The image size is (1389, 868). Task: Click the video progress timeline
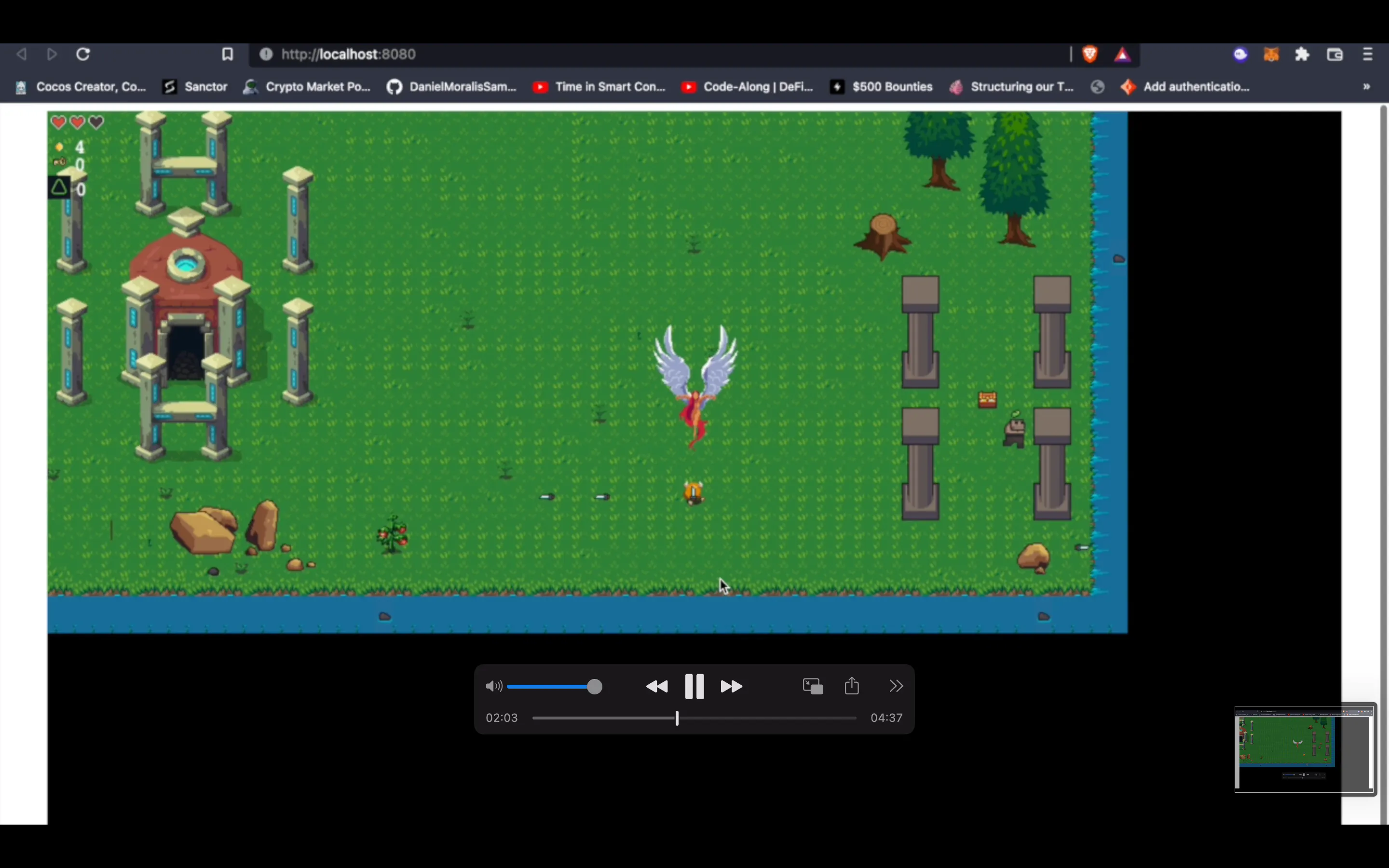tap(694, 718)
